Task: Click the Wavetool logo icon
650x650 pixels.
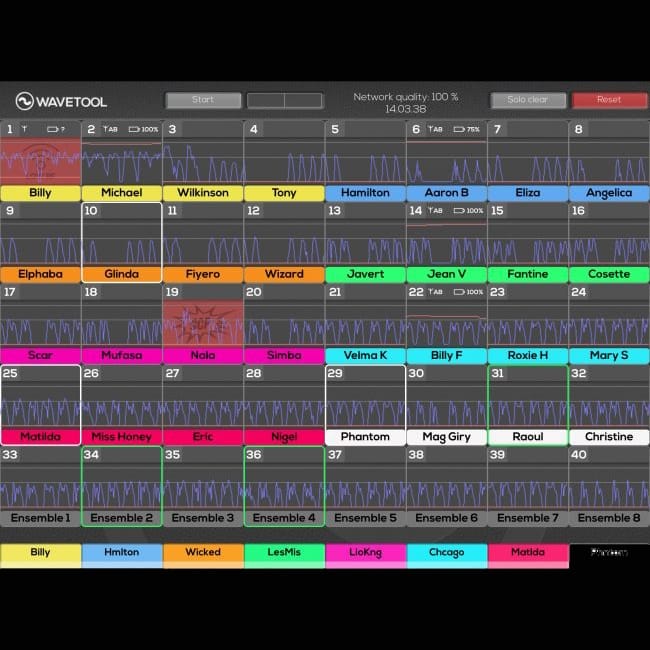Action: click(24, 101)
